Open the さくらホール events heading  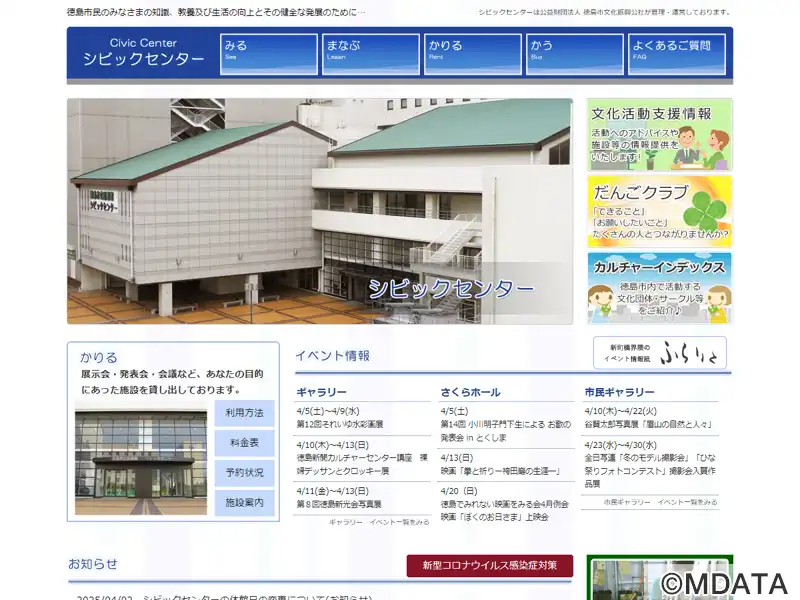[x=470, y=392]
